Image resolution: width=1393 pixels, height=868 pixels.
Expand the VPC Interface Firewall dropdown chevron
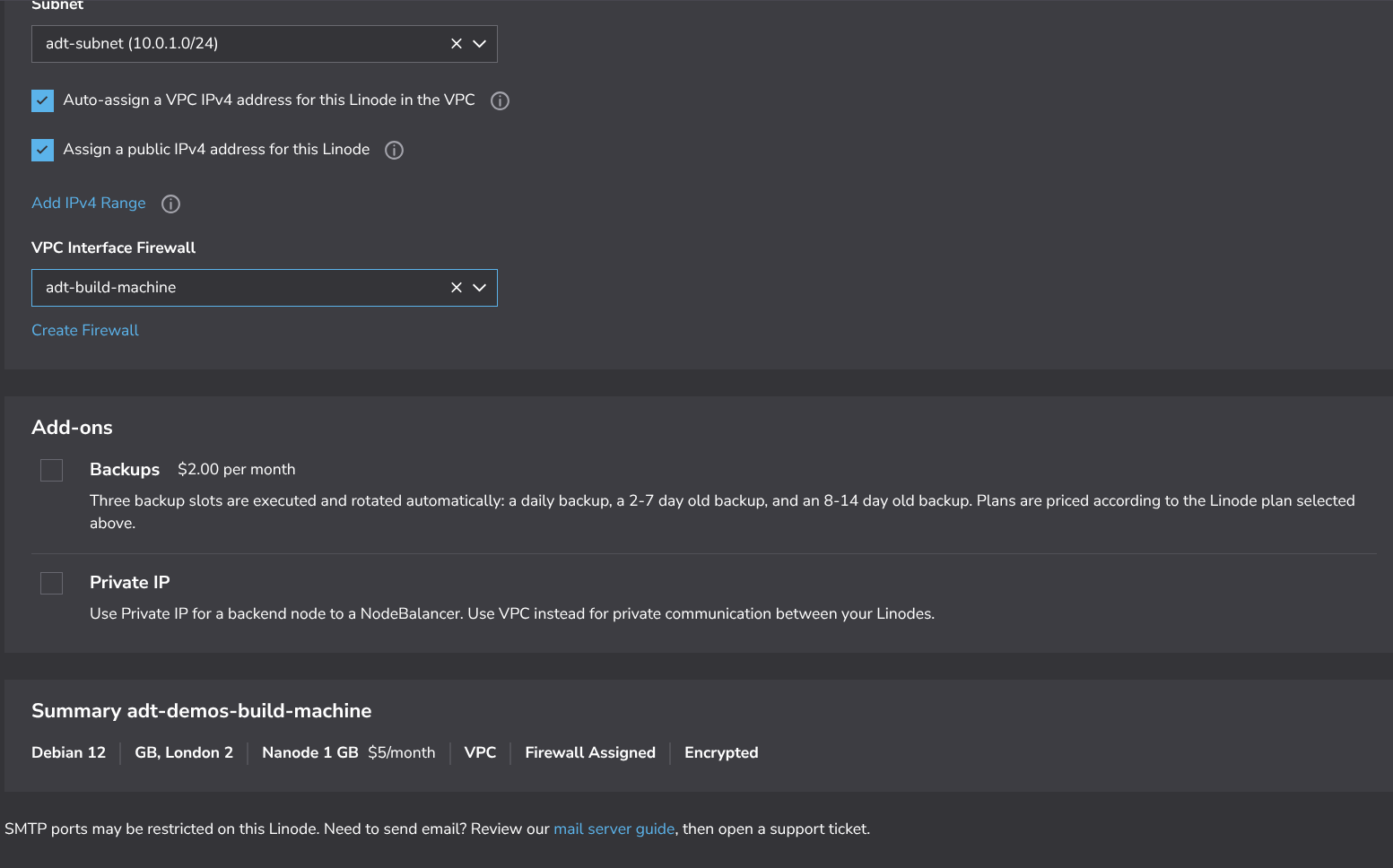480,288
